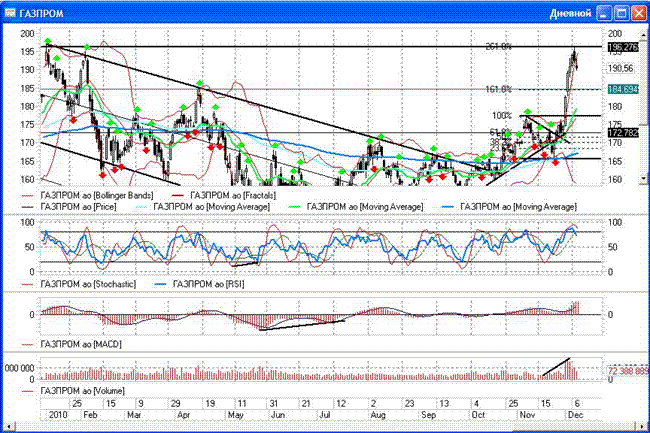Click the Oct month label
650x433 pixels.
[x=478, y=415]
